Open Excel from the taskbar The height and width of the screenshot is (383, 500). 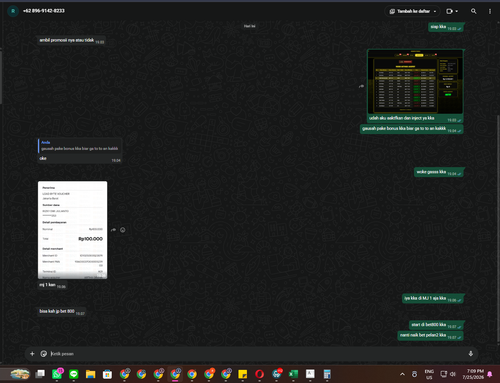tap(293, 374)
